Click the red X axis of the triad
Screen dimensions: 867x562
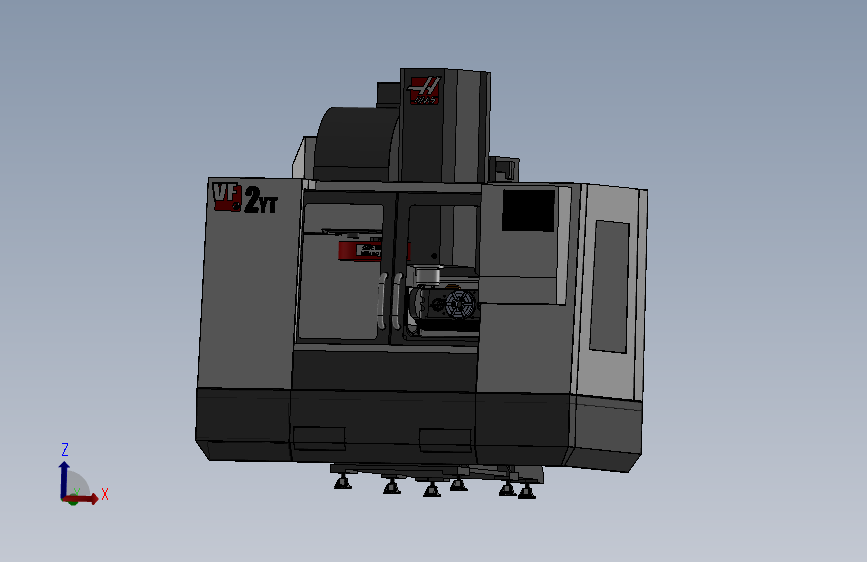coord(83,499)
